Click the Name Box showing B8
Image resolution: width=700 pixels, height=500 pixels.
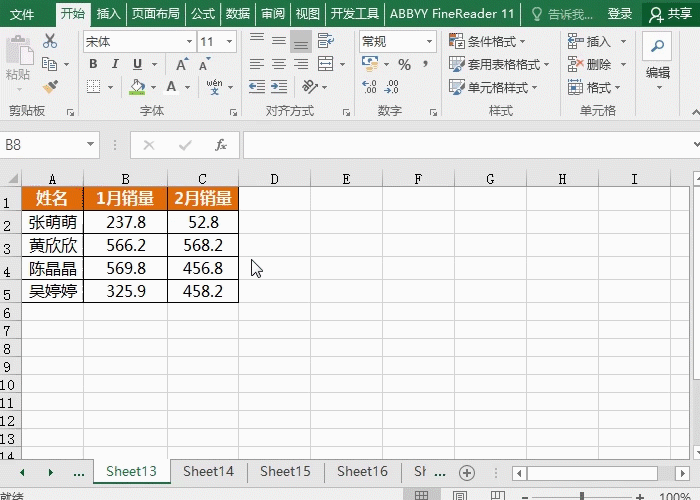(x=49, y=145)
